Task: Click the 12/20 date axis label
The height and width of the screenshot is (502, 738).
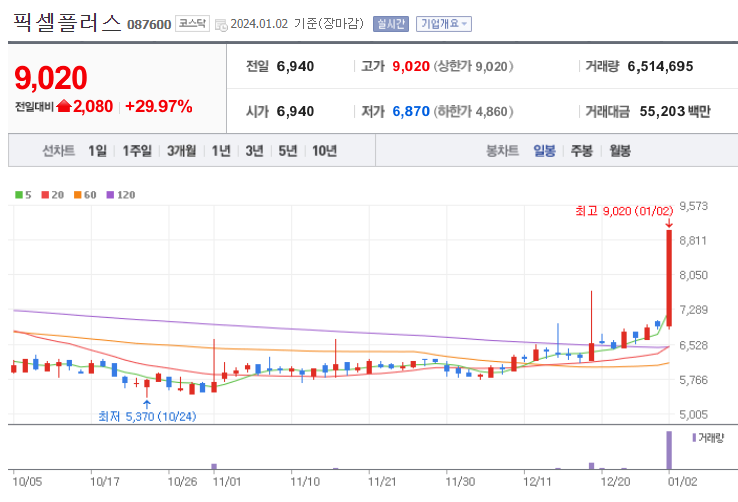Action: [x=616, y=482]
